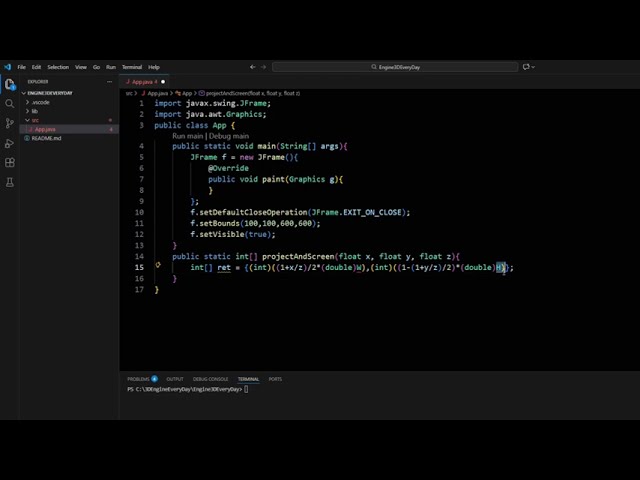Click the JFrame import on line 1
Screen dimensions: 640x480
253,103
